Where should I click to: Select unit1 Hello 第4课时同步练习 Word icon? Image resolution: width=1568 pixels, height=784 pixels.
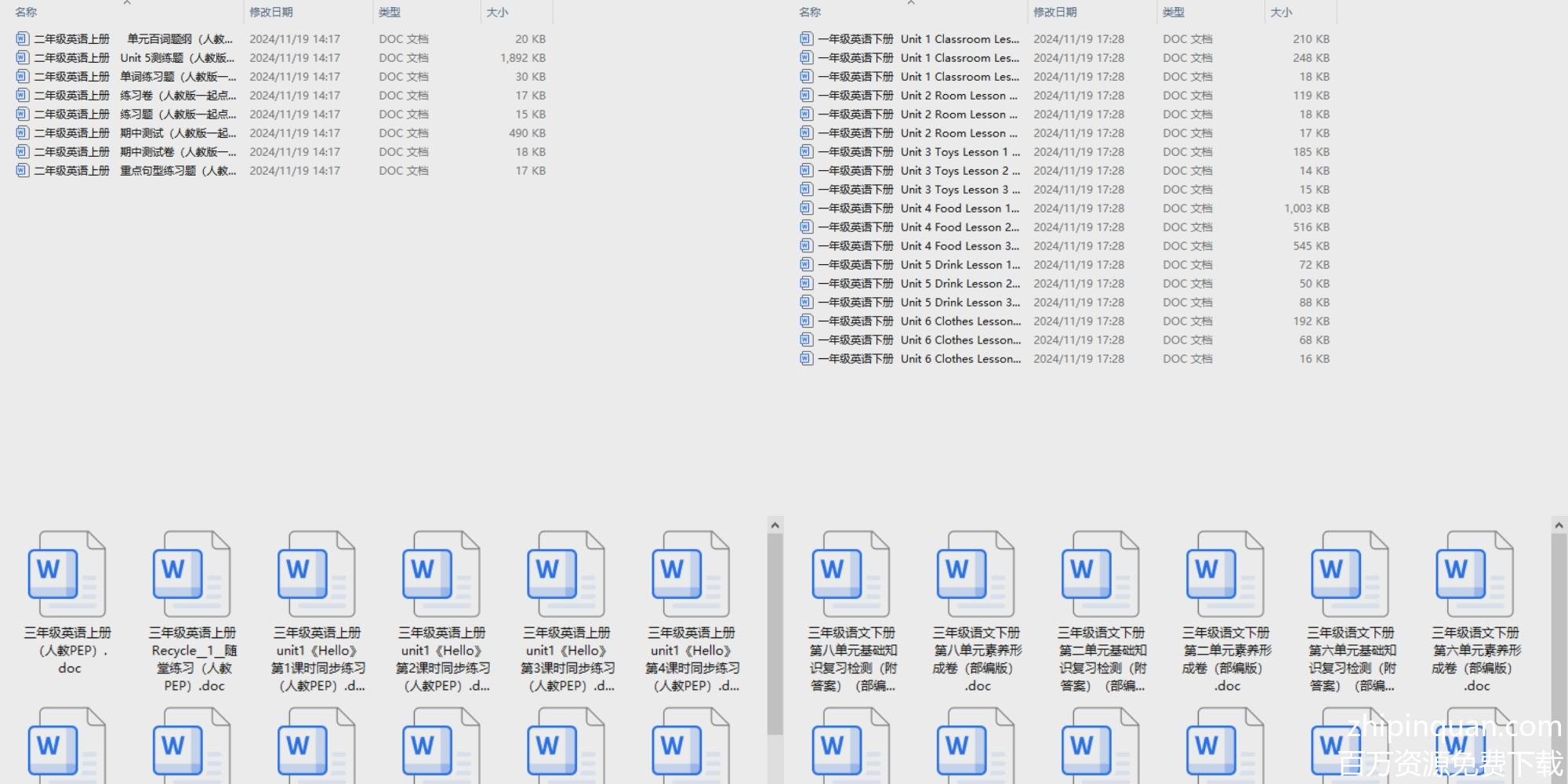click(690, 575)
